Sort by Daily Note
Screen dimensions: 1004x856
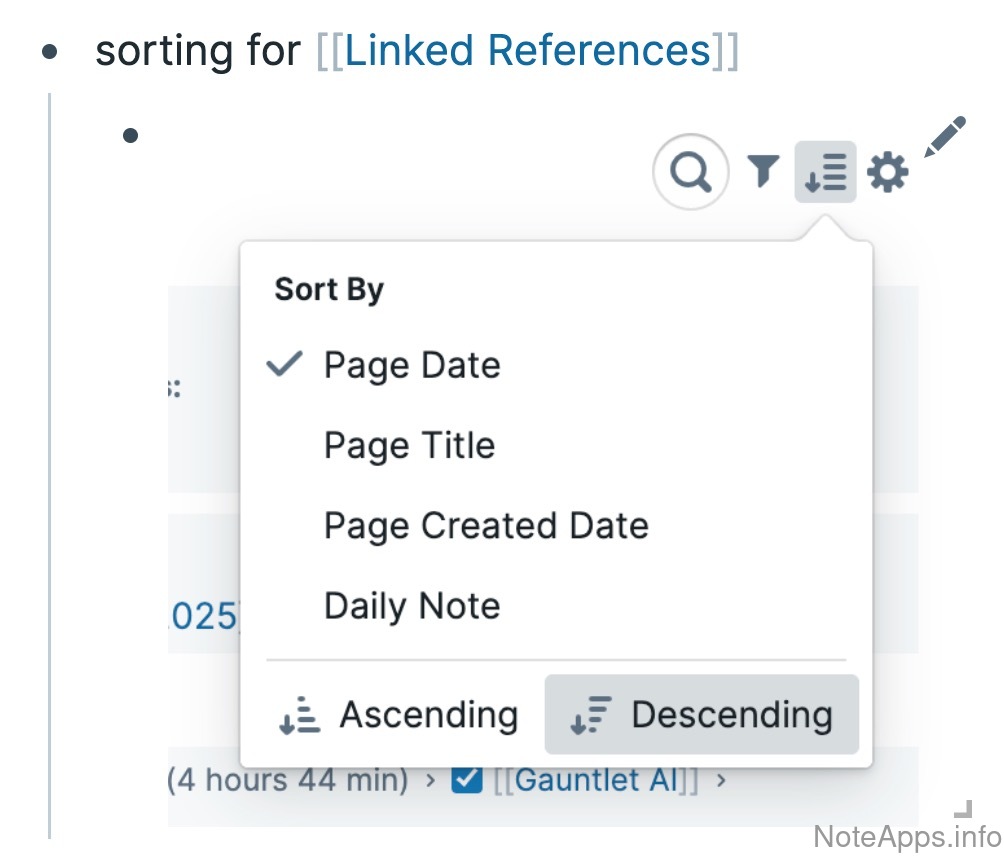pos(412,606)
